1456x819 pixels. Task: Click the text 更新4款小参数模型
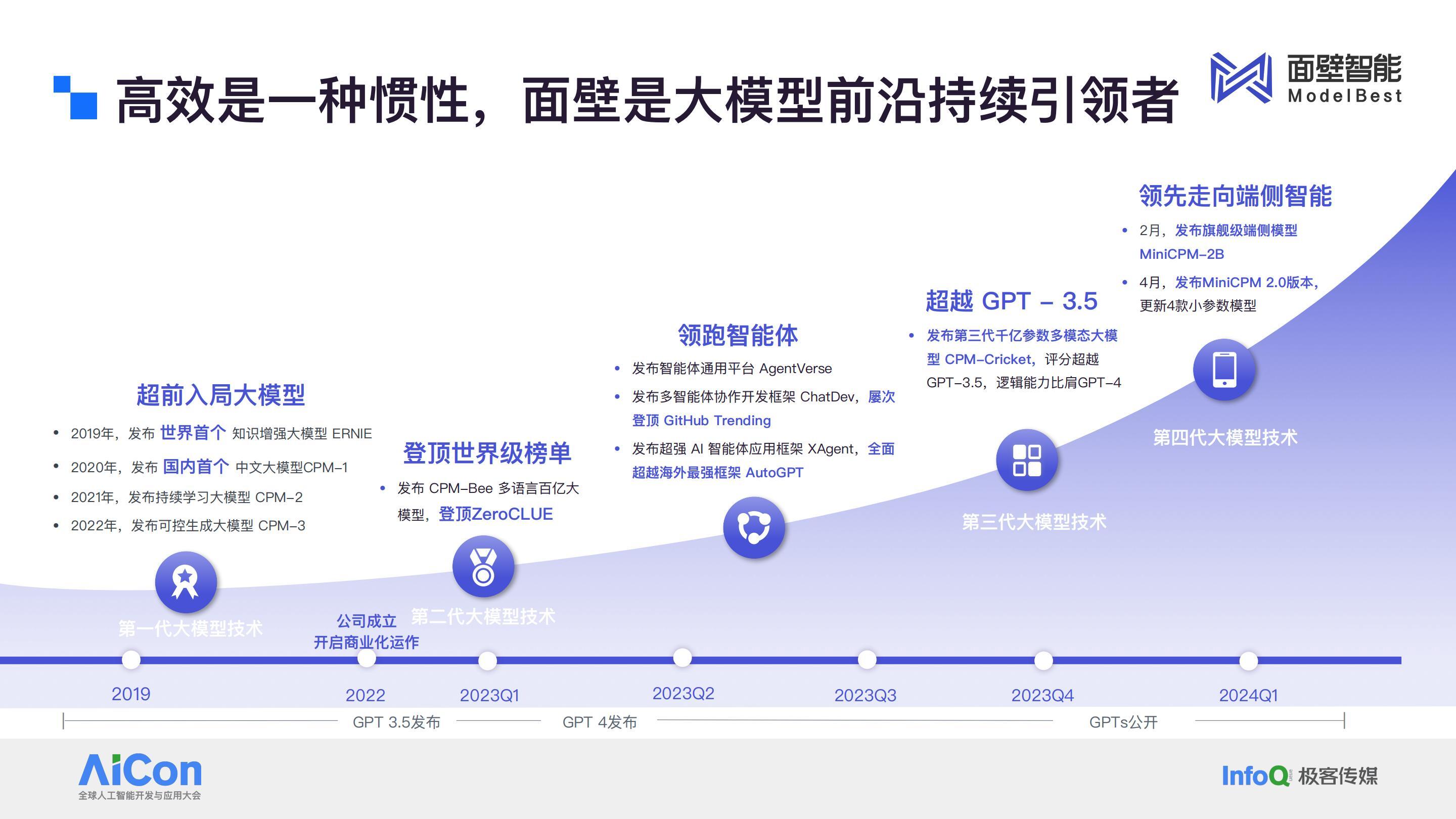pyautogui.click(x=1198, y=306)
